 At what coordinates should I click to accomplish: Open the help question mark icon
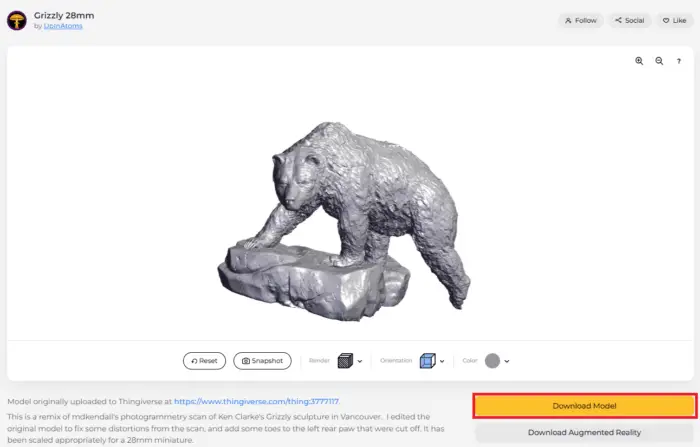pos(679,61)
